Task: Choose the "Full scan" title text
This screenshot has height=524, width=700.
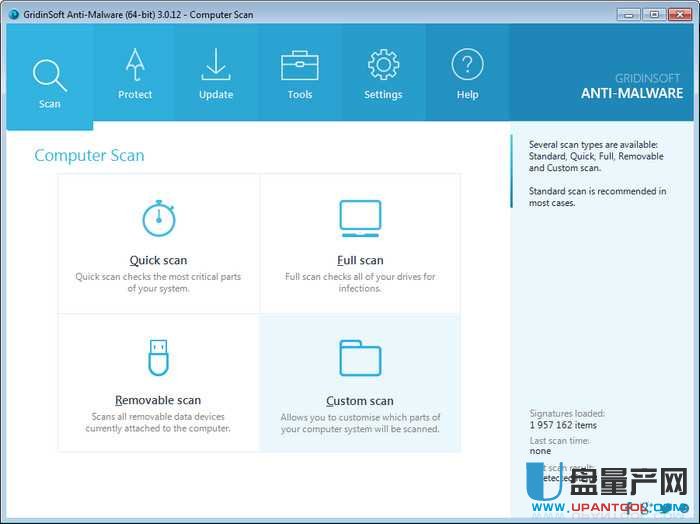Action: click(x=360, y=260)
